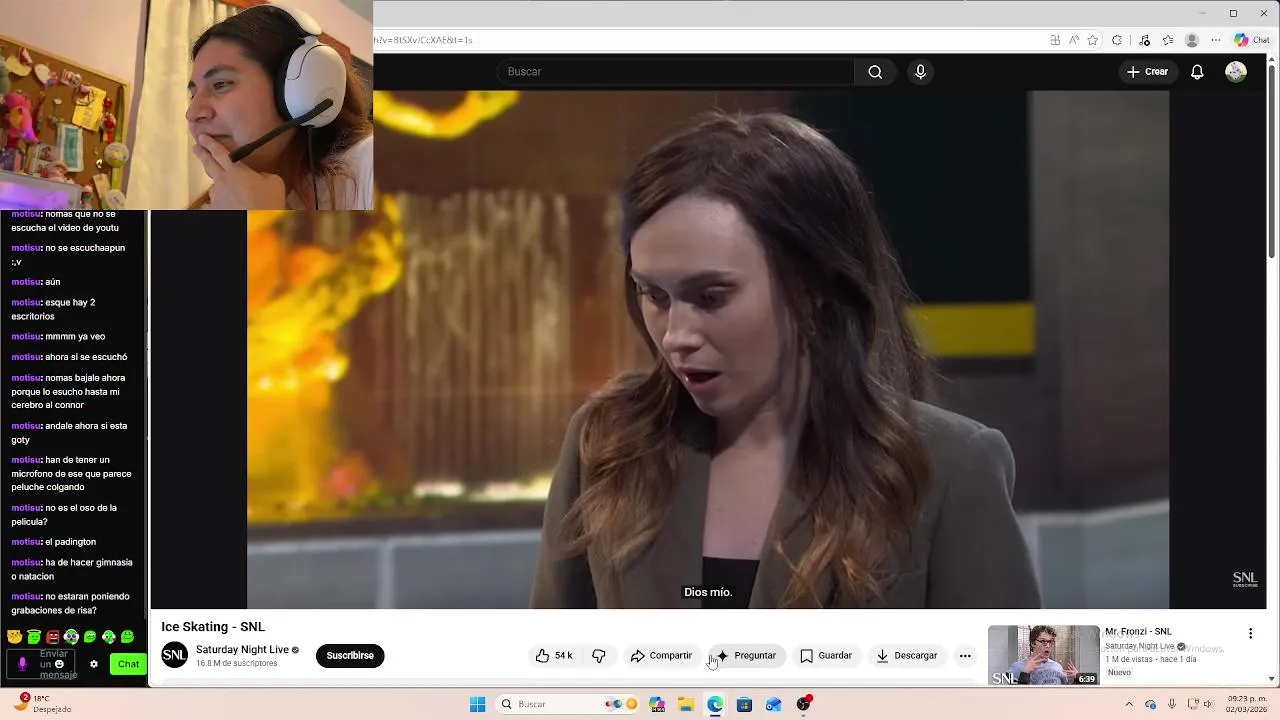1280x720 pixels.
Task: Type in the YouTube Buscar search field
Action: click(x=675, y=72)
